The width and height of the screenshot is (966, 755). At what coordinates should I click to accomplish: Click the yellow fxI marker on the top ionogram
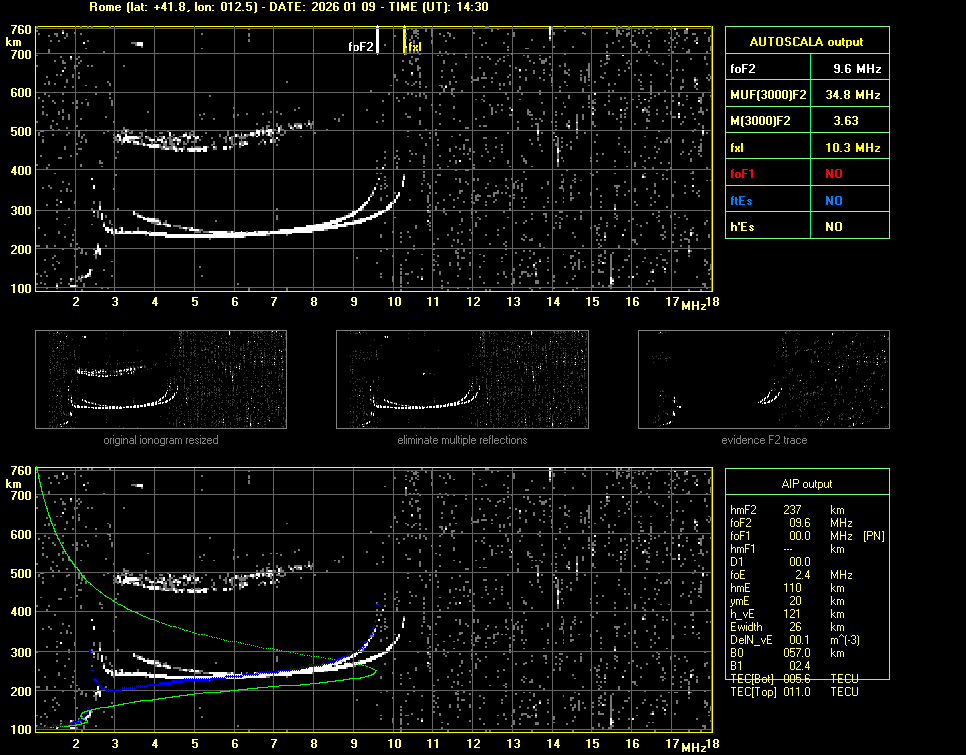[x=404, y=41]
